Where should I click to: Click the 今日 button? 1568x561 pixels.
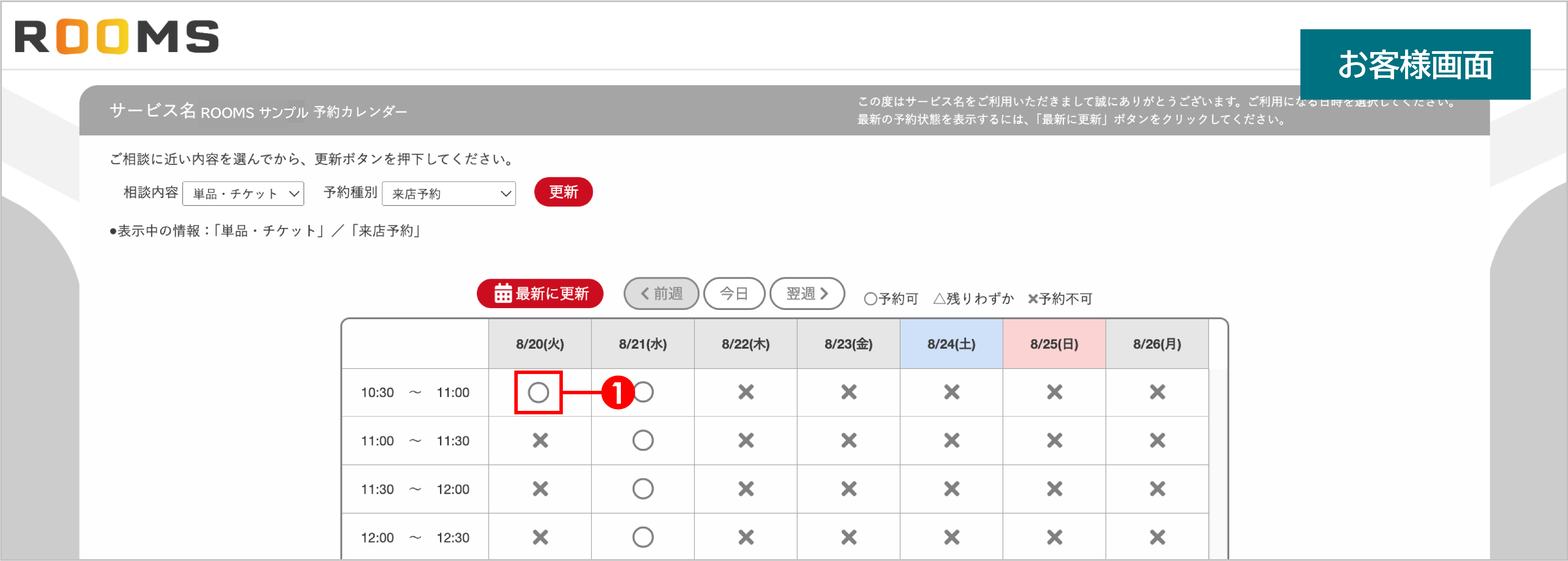point(734,293)
